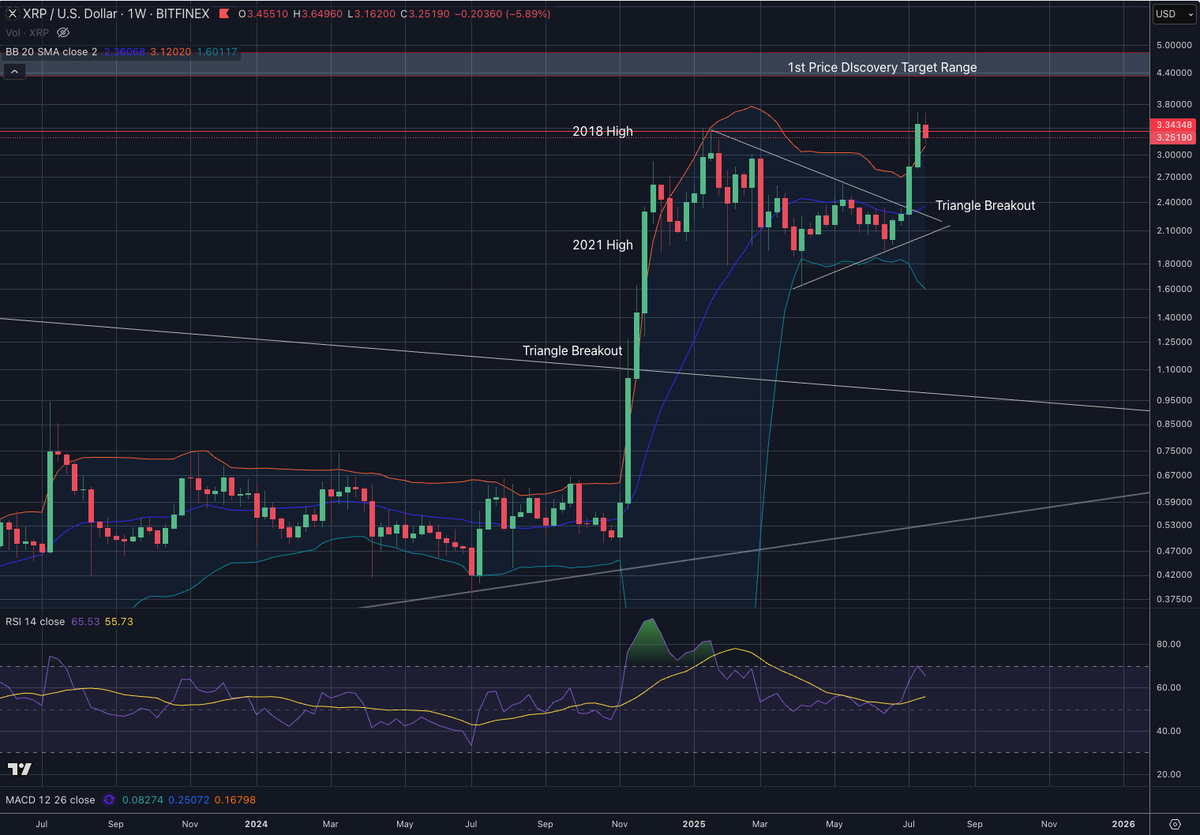
Task: Click the 3.34348 price axis label
Action: [1172, 123]
